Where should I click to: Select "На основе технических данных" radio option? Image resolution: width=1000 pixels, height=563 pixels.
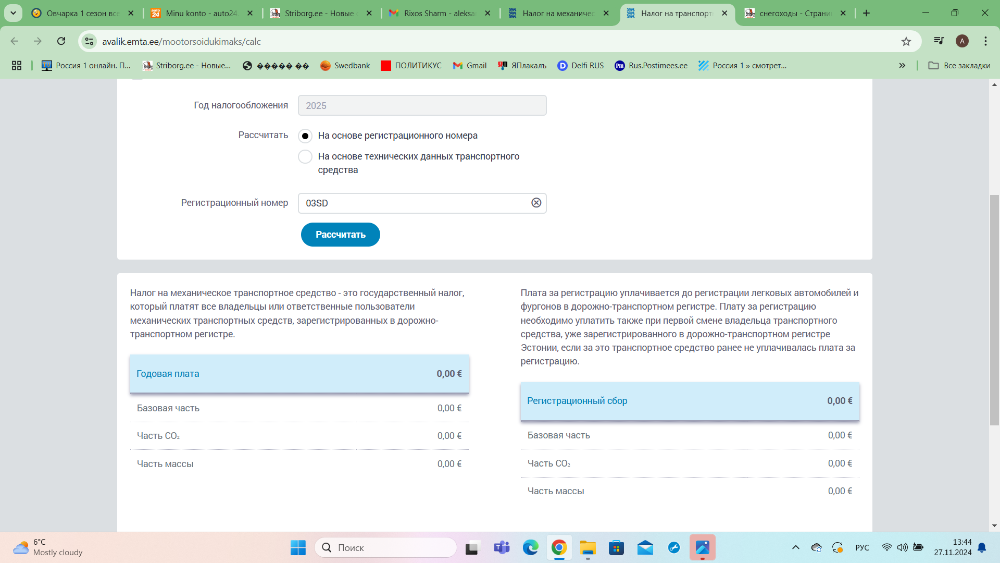point(305,157)
